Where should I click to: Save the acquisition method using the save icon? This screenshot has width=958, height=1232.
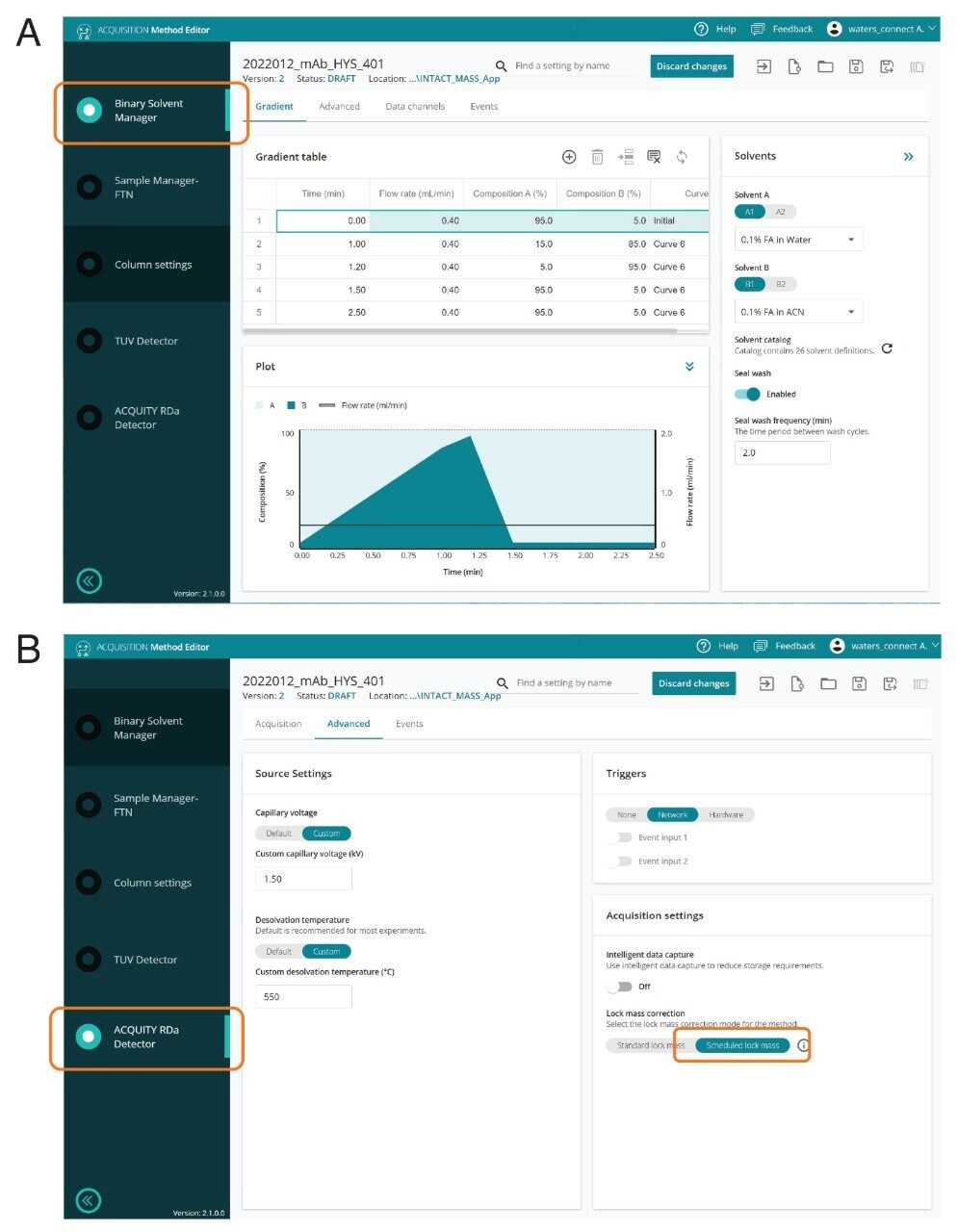(857, 66)
